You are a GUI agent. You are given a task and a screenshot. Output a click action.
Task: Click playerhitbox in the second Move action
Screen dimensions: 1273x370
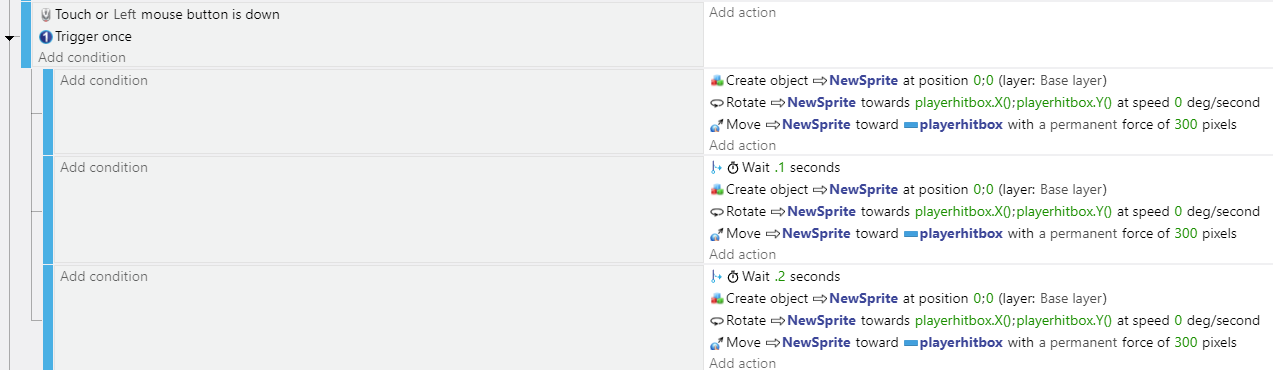coord(960,234)
